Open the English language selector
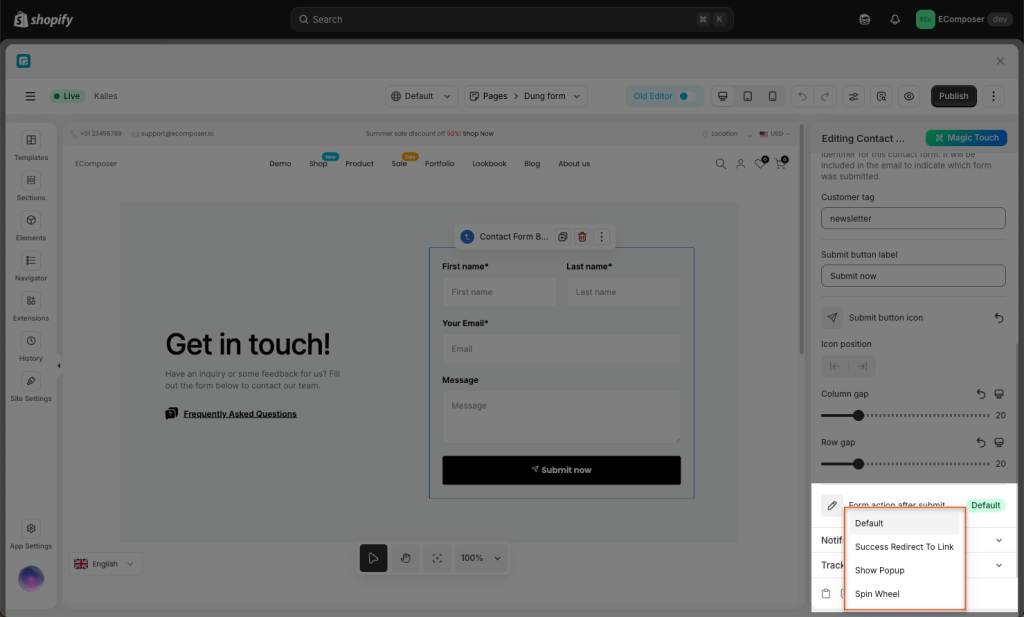 tap(108, 564)
